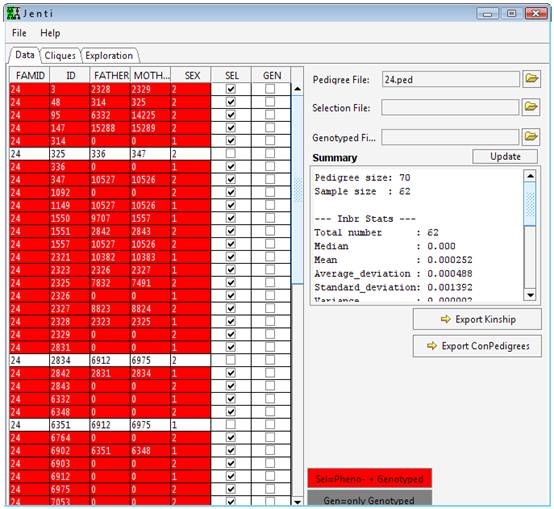Screen dimensions: 554x509
Task: Click data table scroll down arrow
Action: (297, 502)
